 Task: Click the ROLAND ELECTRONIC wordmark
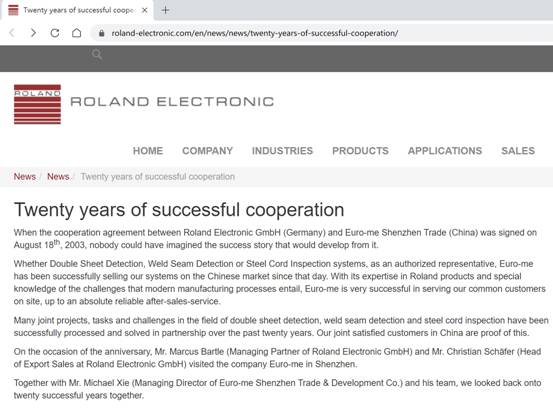[x=172, y=102]
